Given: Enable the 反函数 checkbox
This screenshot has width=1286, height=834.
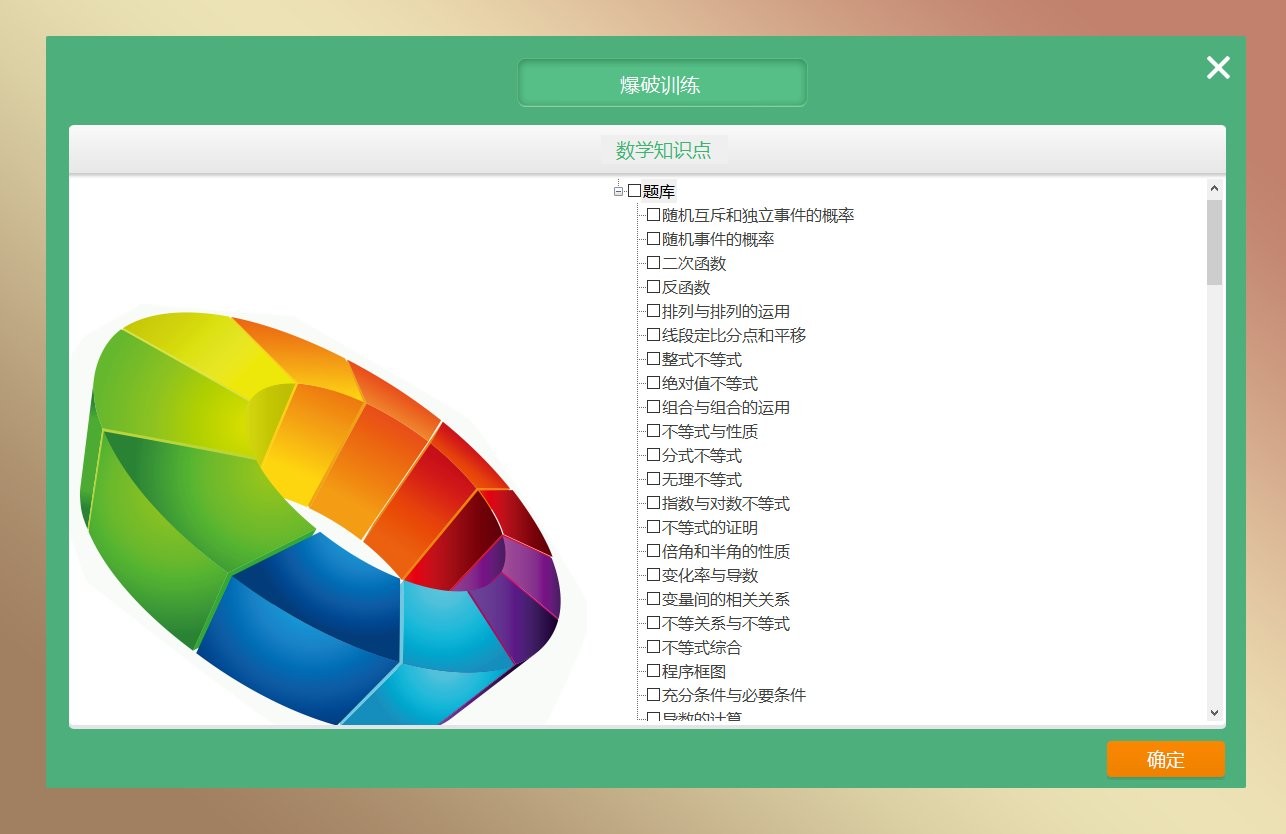Looking at the screenshot, I should pos(653,287).
